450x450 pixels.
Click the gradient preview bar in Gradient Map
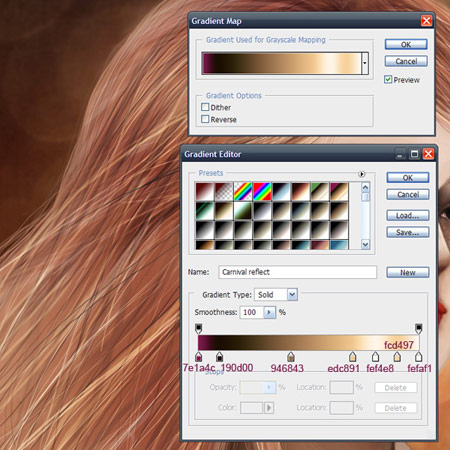tap(282, 63)
